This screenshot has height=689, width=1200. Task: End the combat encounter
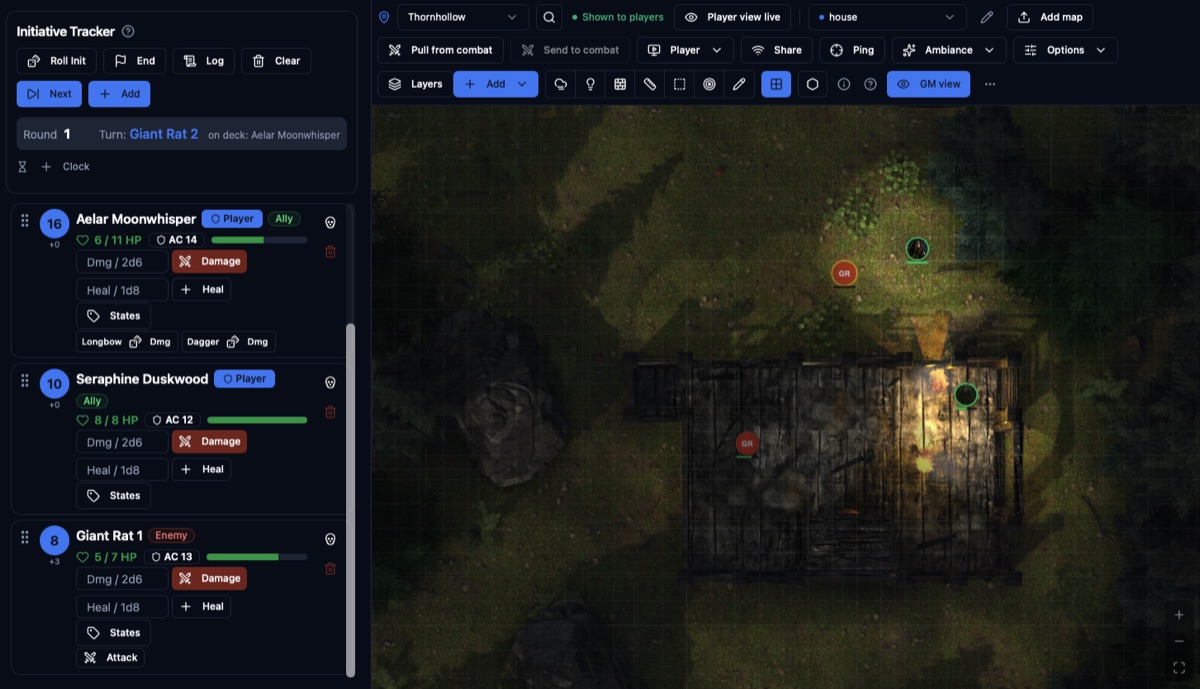point(135,61)
